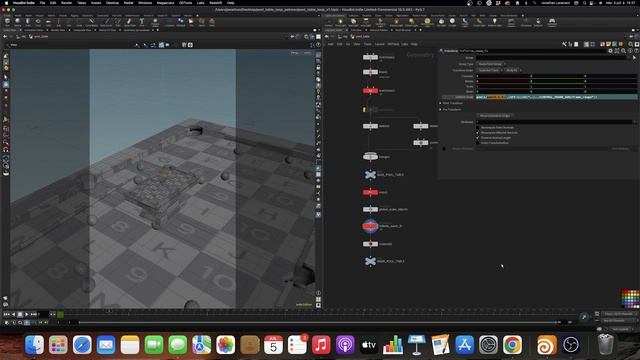Viewport: 640px width, 360px height.
Task: Select the Gamepad Camera shelf tool
Action: pos(552,22)
